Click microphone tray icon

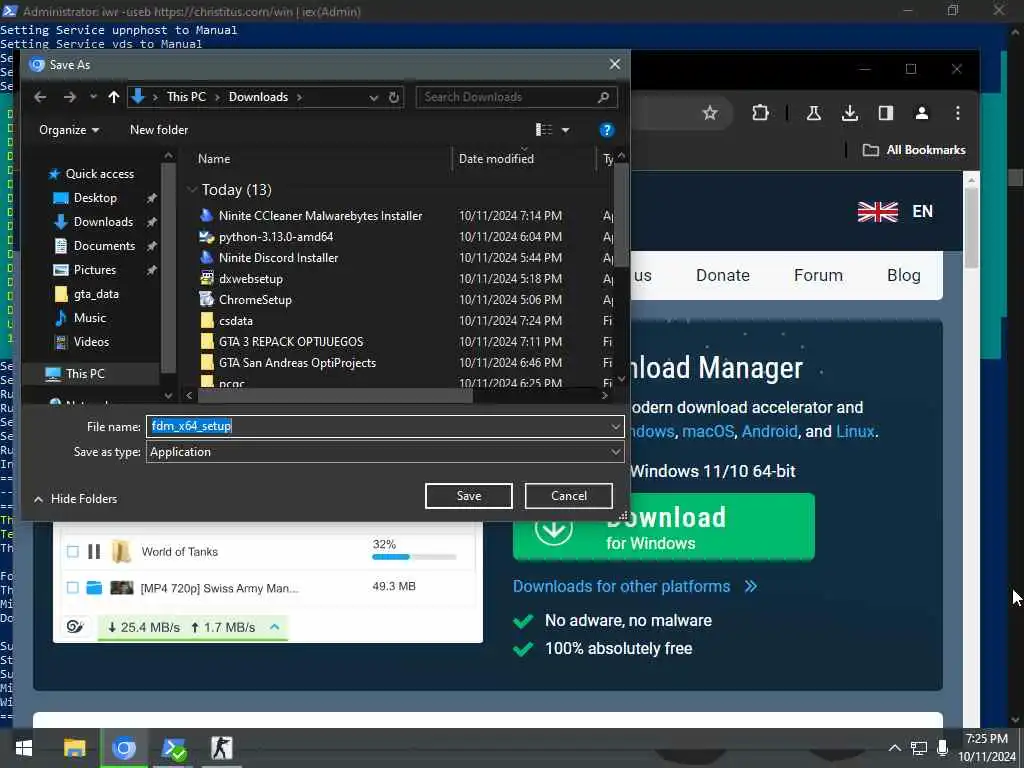pos(942,748)
